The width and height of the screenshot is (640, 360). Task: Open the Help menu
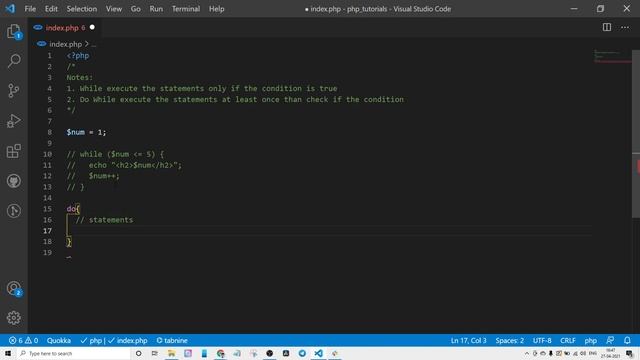[x=217, y=9]
